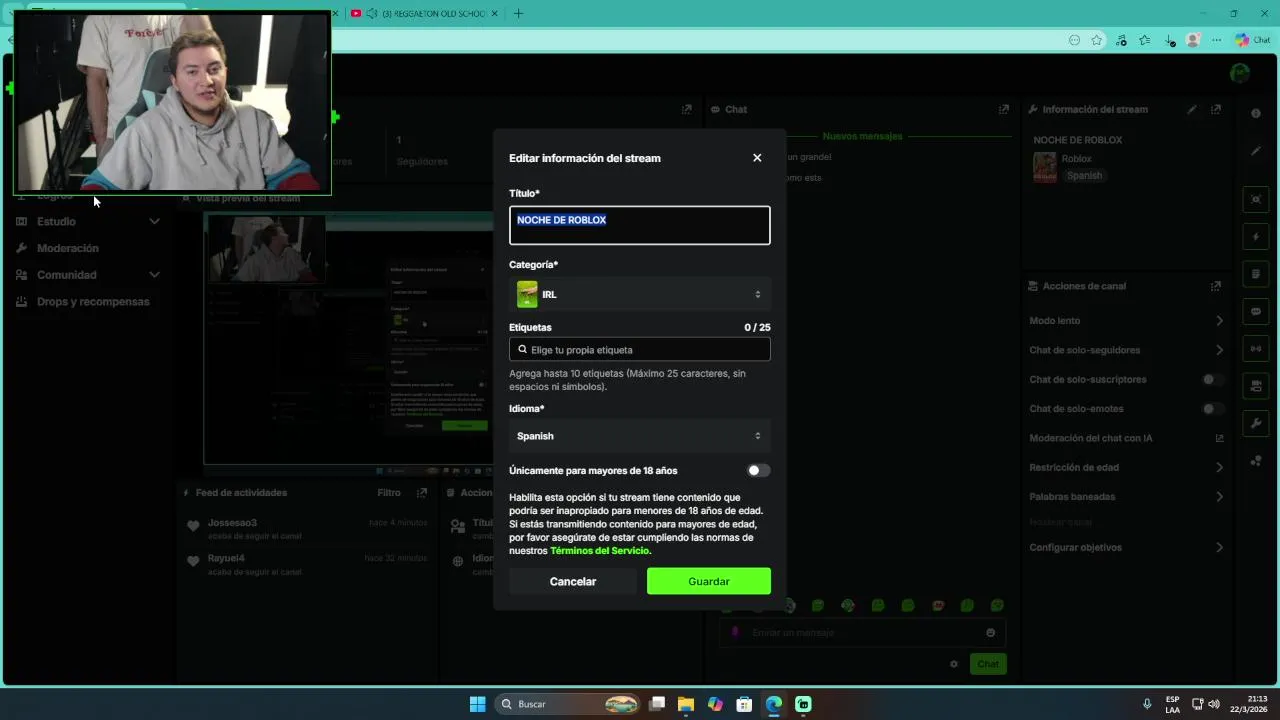
Task: Switch to the REGGAETON OLD SCHOOL browser tab
Action: (x=425, y=14)
